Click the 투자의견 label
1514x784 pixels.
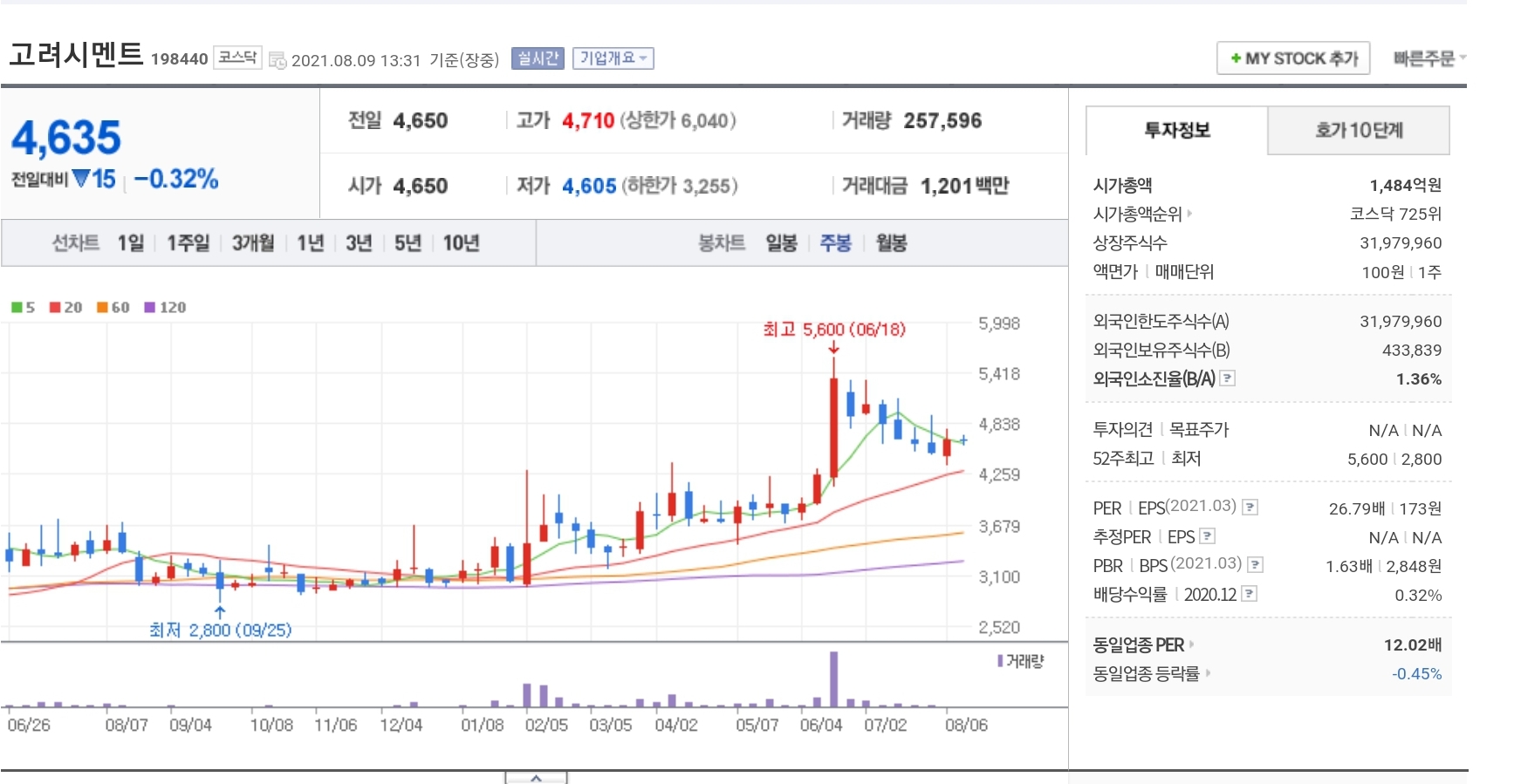click(1122, 429)
